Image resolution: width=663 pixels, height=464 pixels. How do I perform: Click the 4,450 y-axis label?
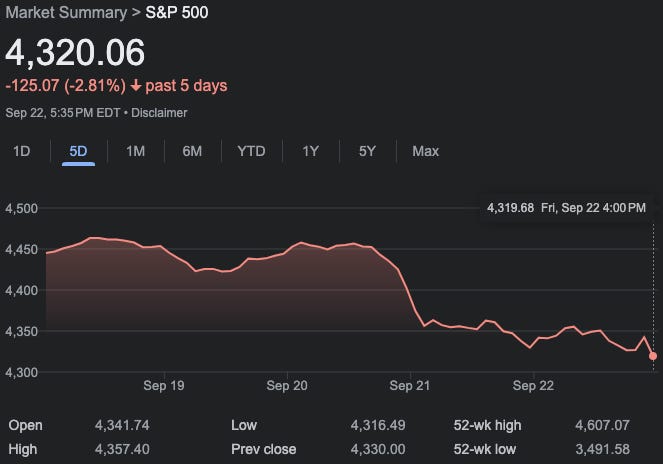point(22,249)
